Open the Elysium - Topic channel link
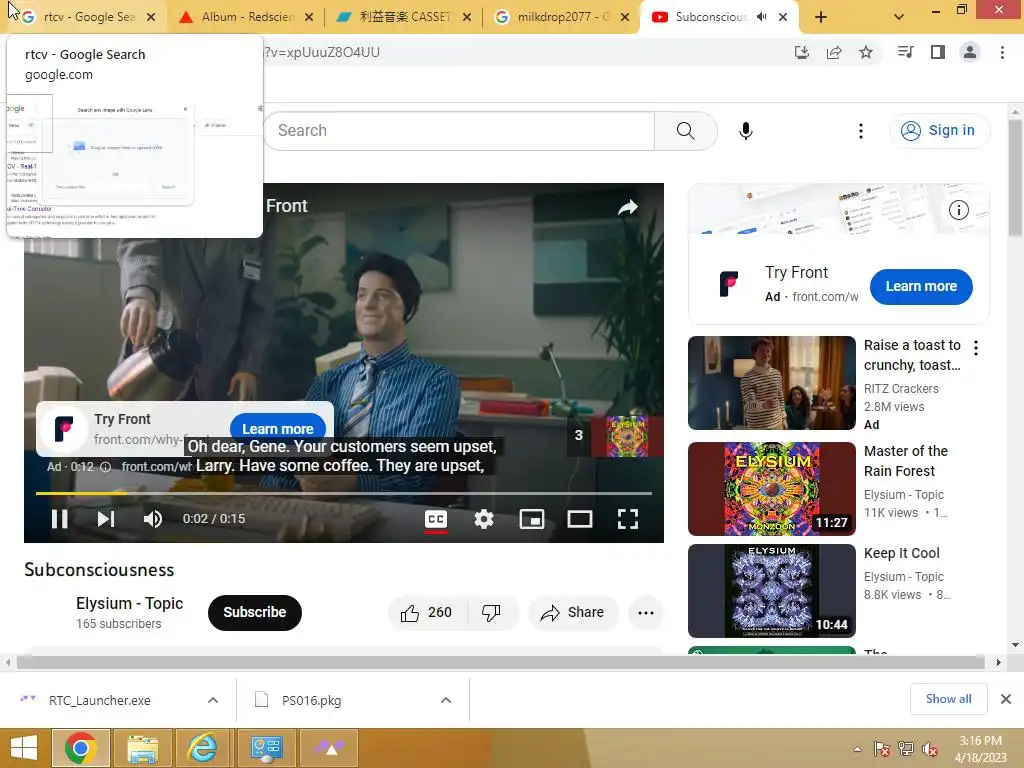This screenshot has width=1024, height=768. pyautogui.click(x=129, y=603)
